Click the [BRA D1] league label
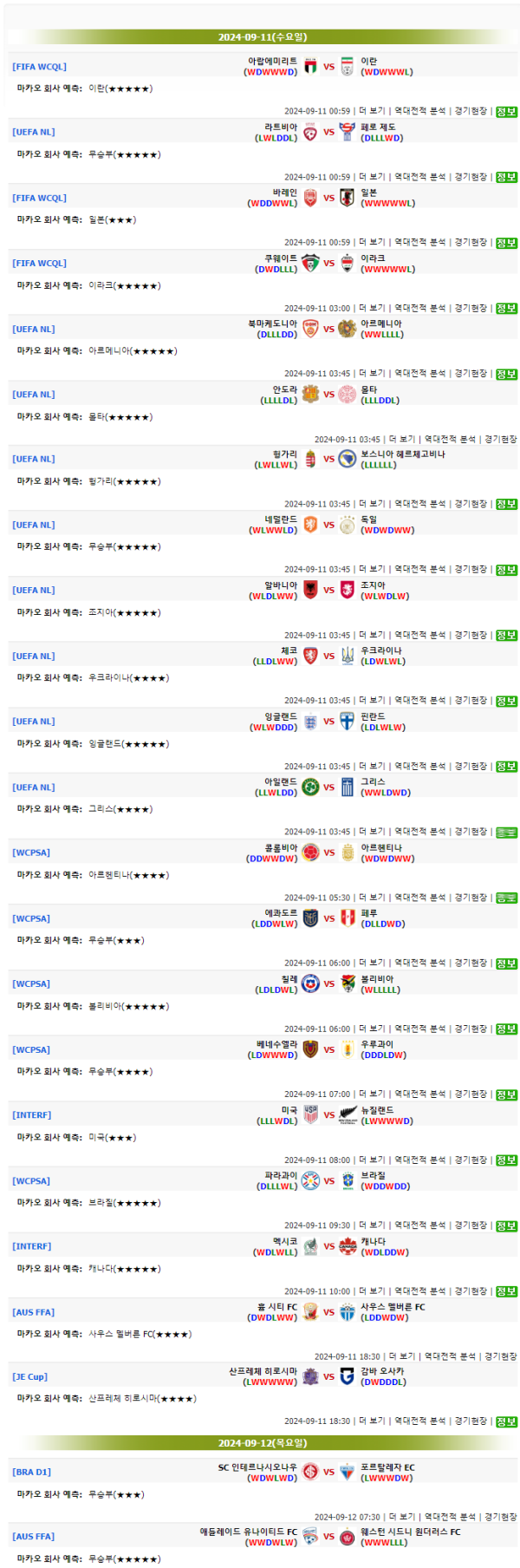The image size is (520, 1568). pos(32,1473)
